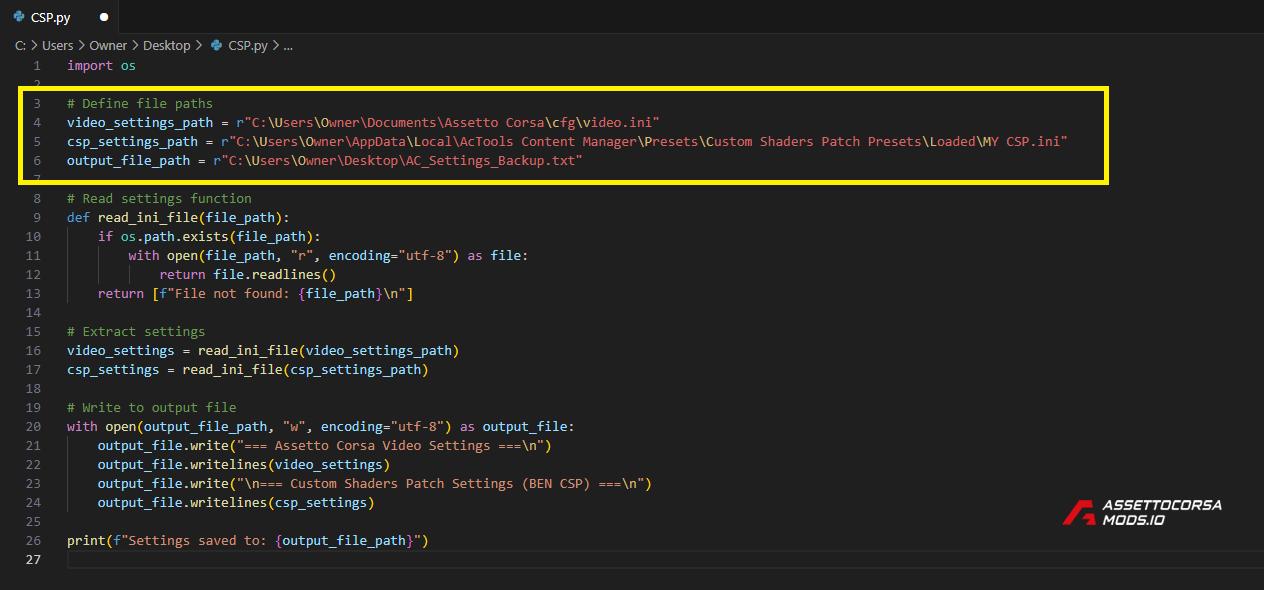Click 'output_file.writelines(csp_settings)' line

pyautogui.click(x=236, y=502)
